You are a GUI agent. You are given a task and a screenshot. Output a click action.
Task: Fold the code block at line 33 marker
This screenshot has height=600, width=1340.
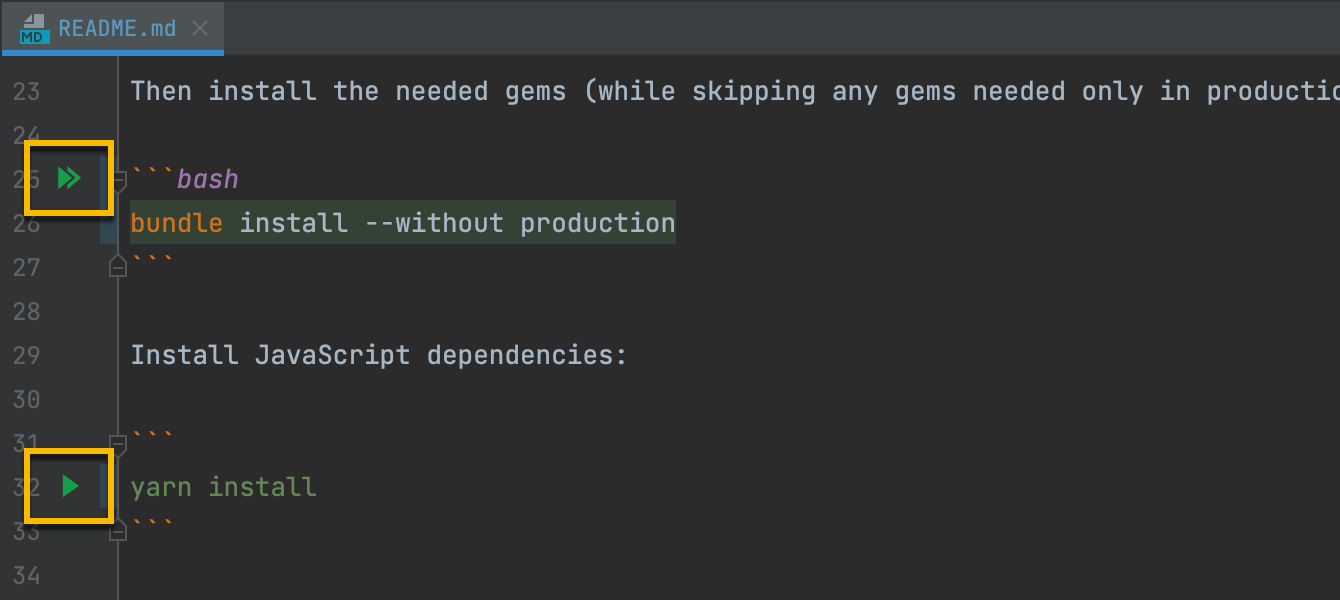pos(118,531)
